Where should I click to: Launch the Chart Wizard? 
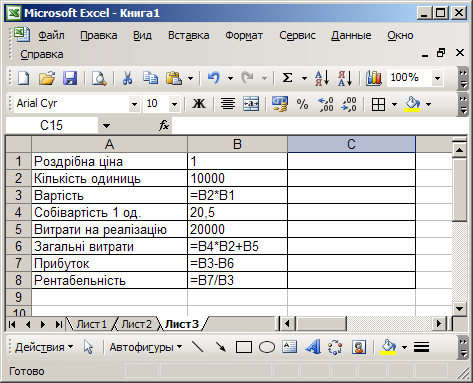[x=374, y=78]
